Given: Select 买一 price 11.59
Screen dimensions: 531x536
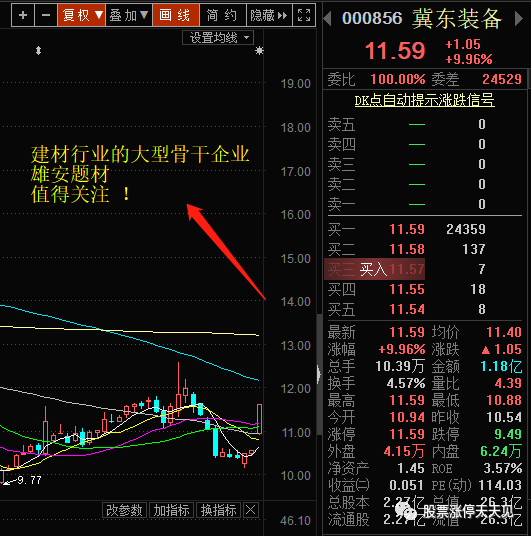Looking at the screenshot, I should click(407, 229).
